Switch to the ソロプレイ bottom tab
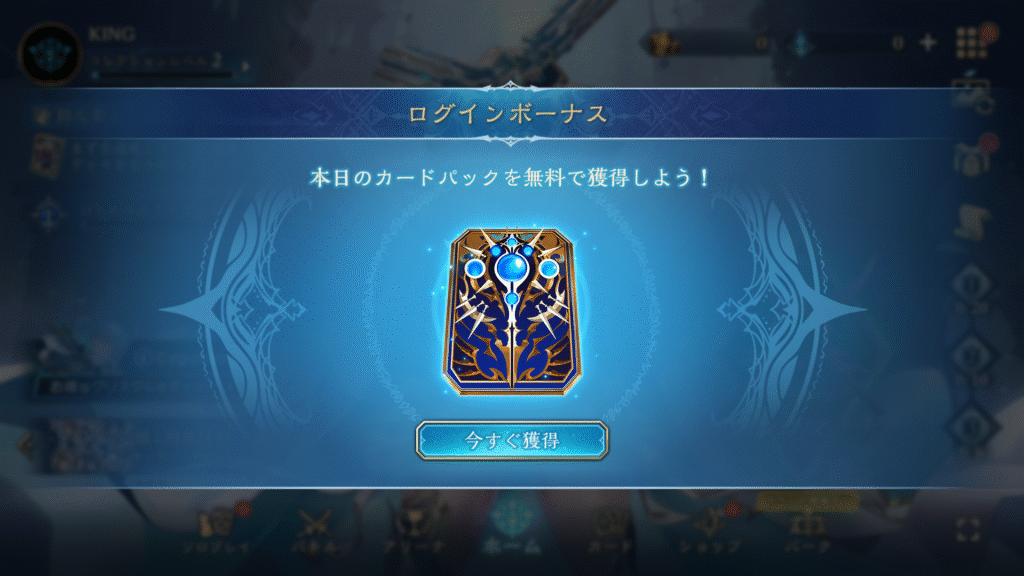This screenshot has width=1024, height=576. pos(217,530)
